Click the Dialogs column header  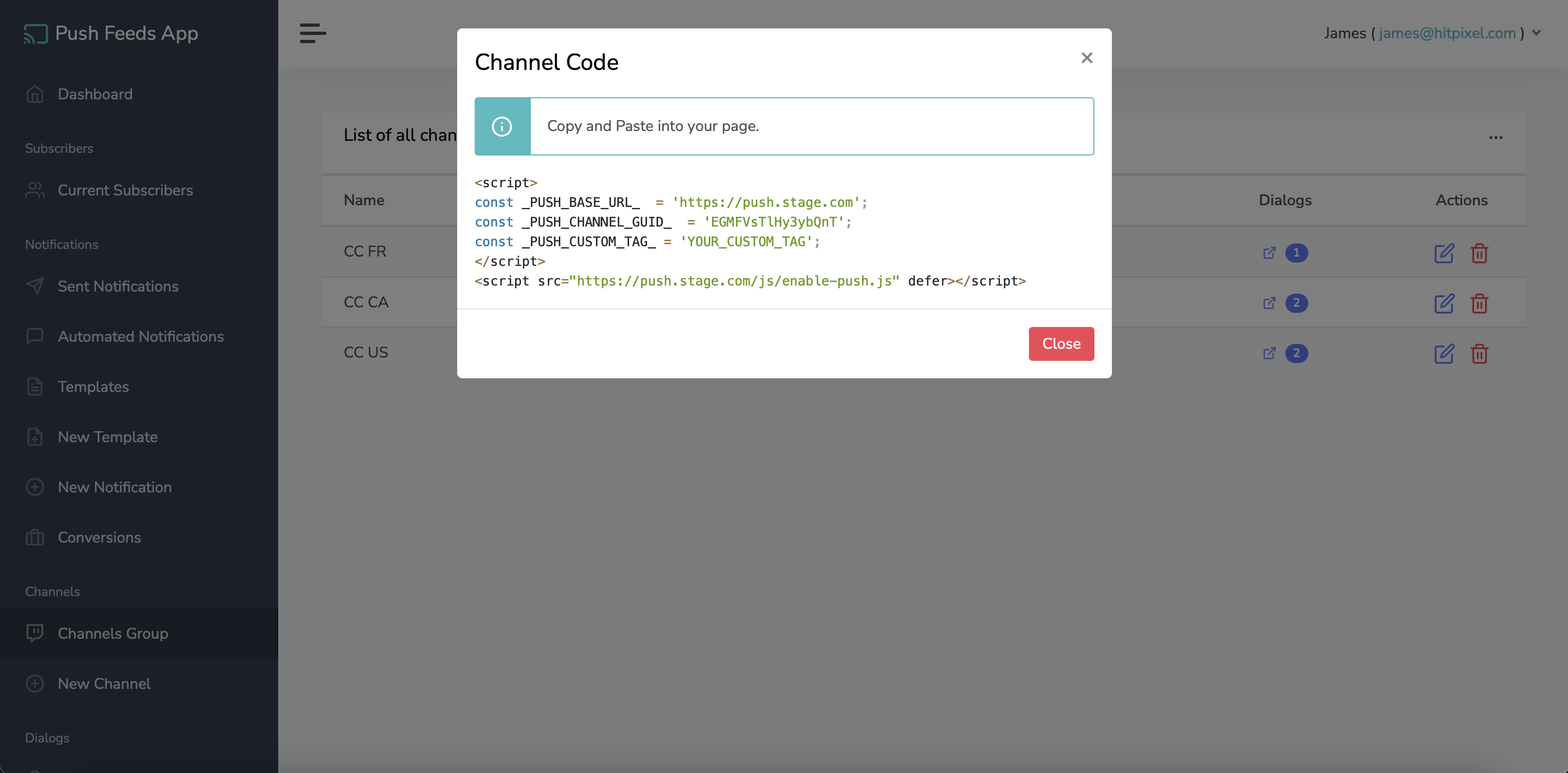(1285, 200)
